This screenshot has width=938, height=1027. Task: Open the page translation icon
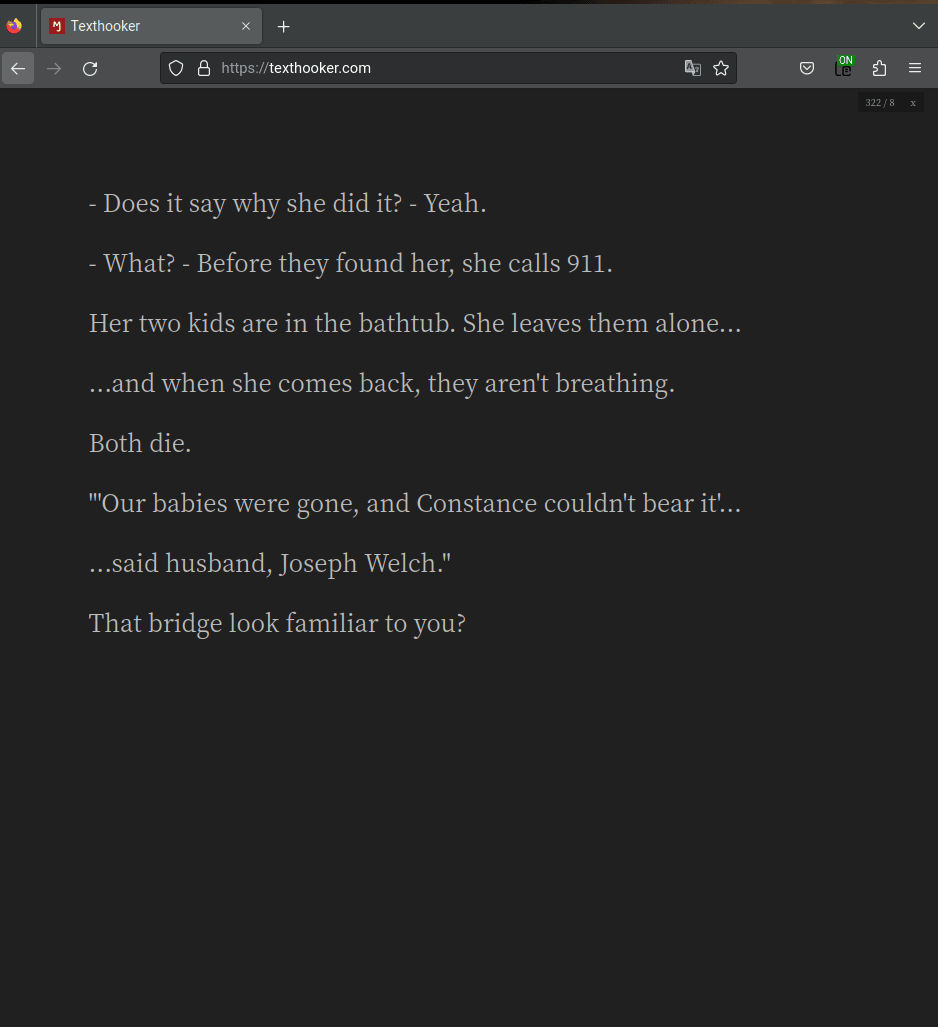tap(692, 68)
